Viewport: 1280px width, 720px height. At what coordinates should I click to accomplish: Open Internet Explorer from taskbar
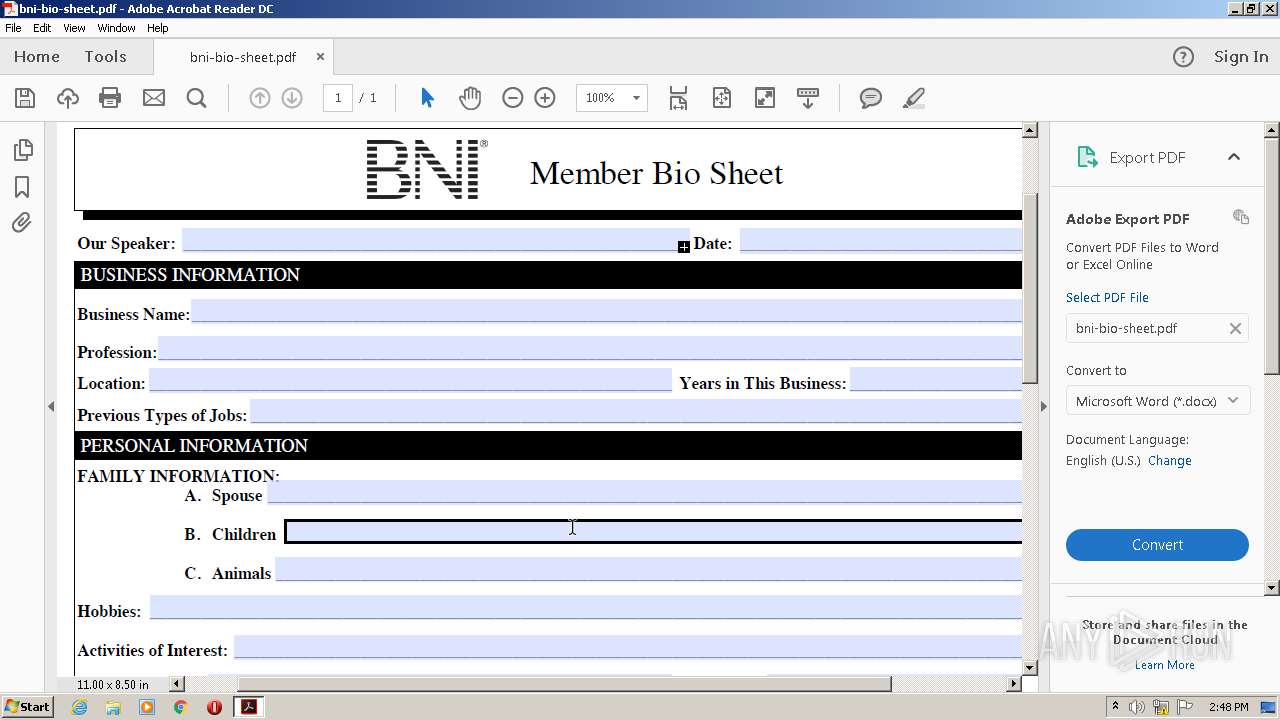coord(80,707)
